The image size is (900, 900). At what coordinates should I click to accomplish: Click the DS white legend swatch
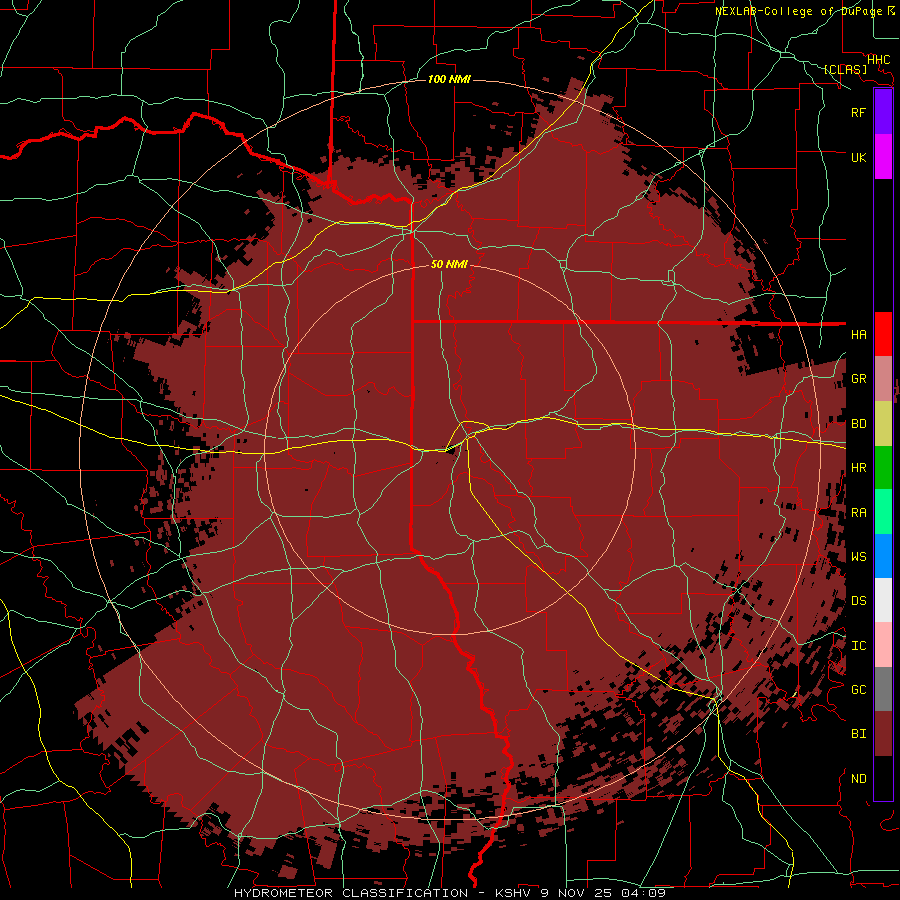[x=883, y=600]
